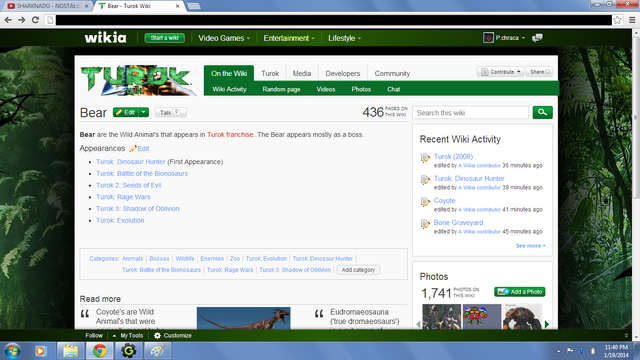Screen dimensions: 640x360
Task: Open the Bosses category link
Action: pyautogui.click(x=159, y=259)
